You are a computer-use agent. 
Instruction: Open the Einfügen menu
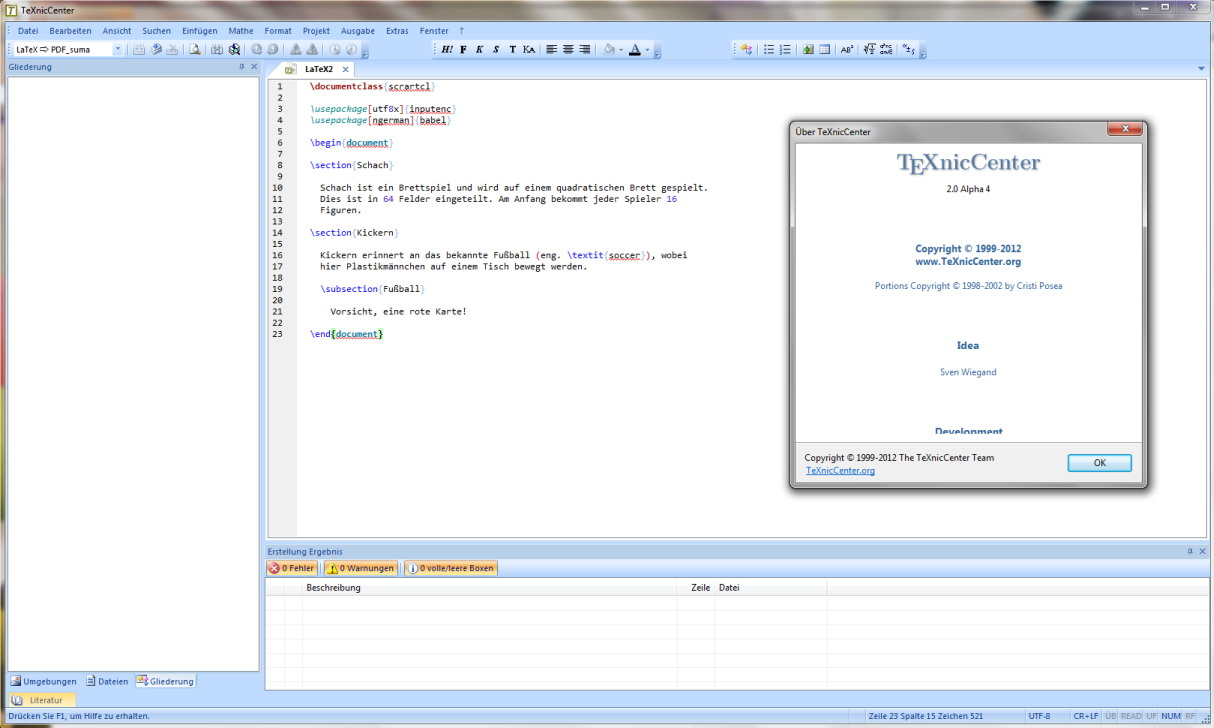click(199, 31)
